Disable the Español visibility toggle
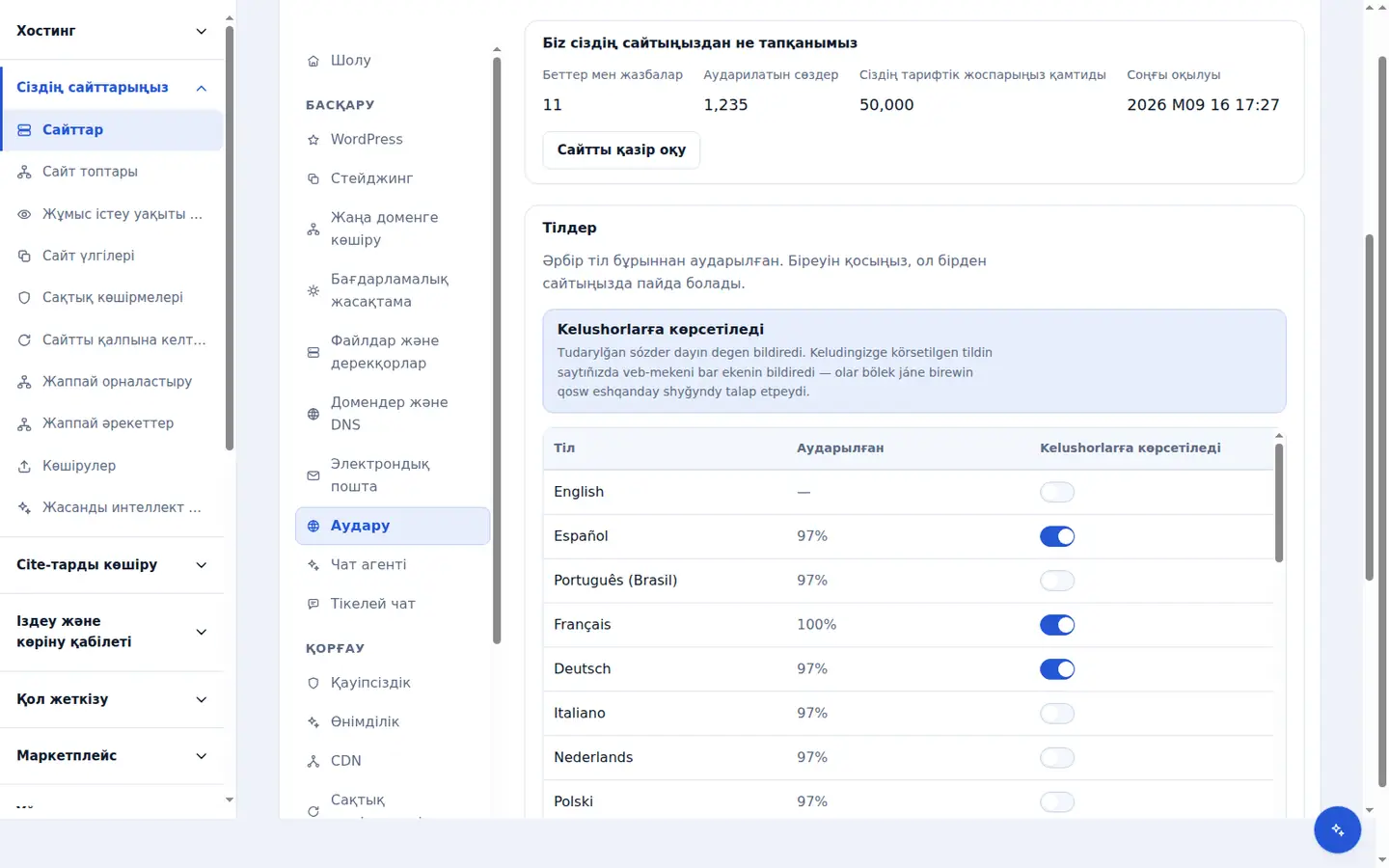The width and height of the screenshot is (1389, 868). point(1057,536)
